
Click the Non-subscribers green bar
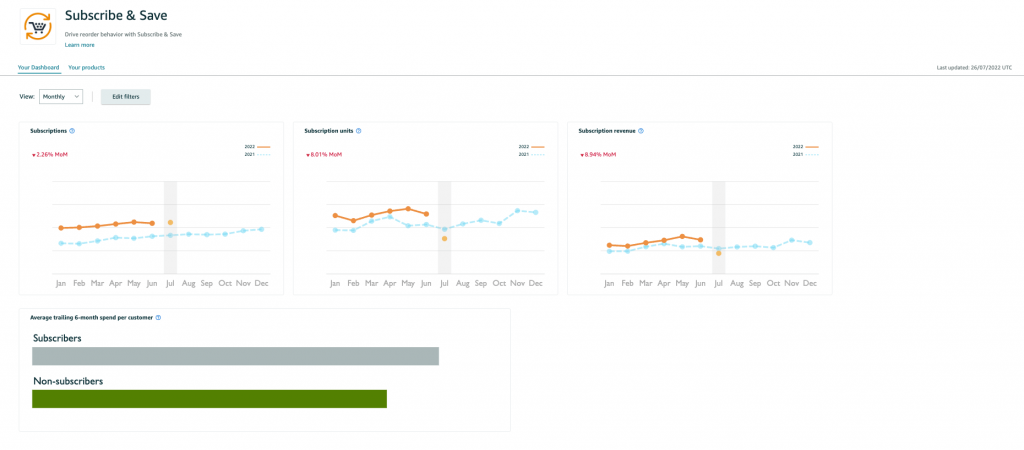coord(209,399)
